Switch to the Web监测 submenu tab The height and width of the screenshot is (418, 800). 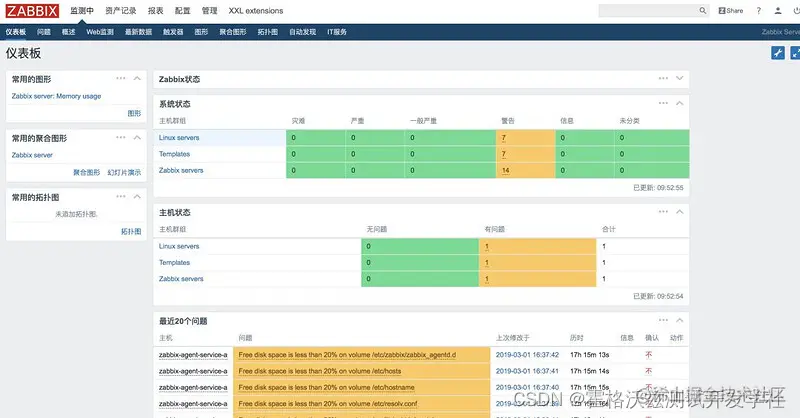click(100, 32)
